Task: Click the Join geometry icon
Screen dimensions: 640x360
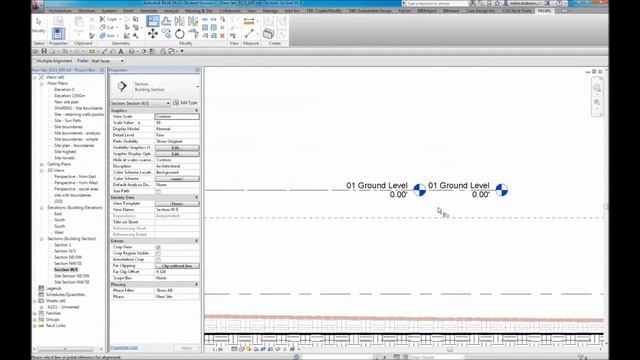Action: [x=102, y=36]
